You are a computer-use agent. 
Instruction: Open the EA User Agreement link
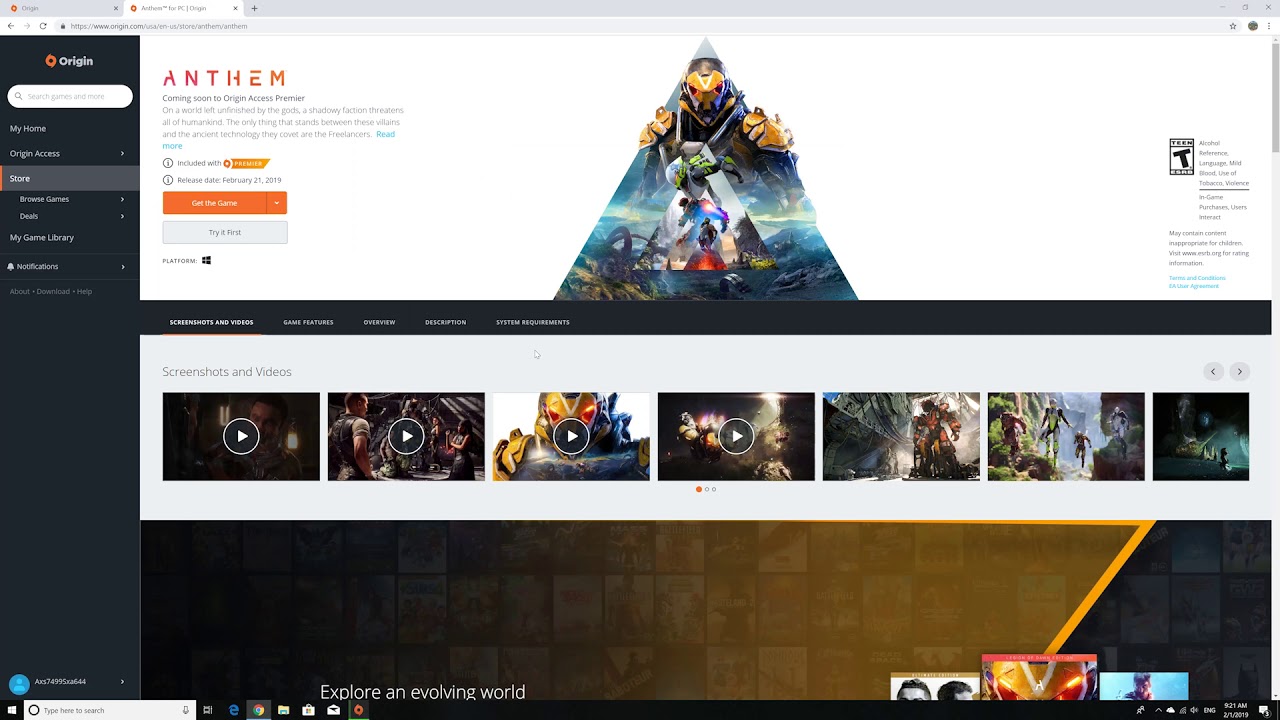pyautogui.click(x=1194, y=286)
